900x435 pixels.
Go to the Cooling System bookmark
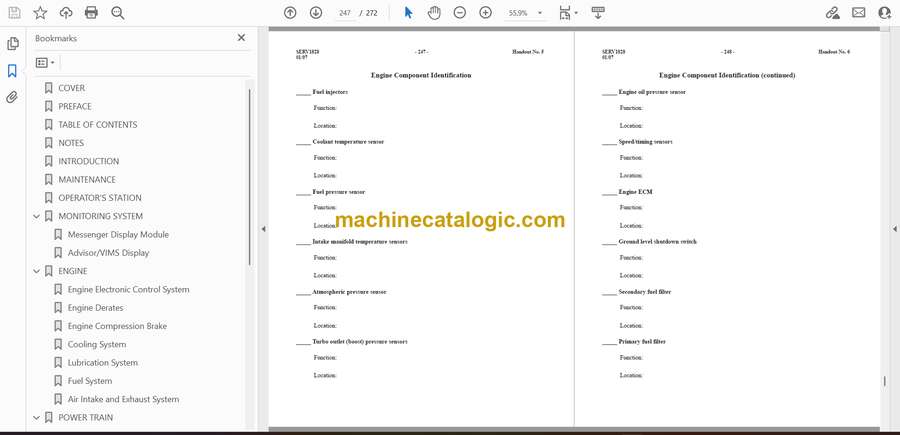[96, 344]
